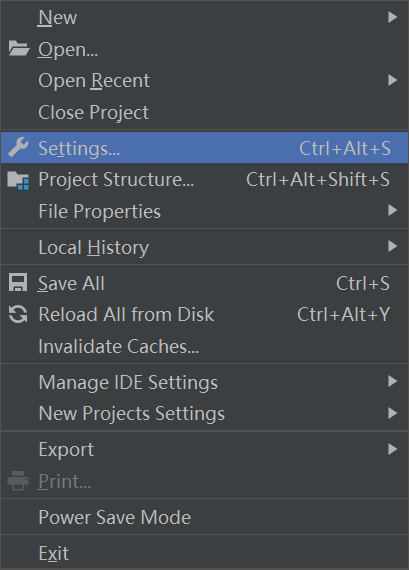This screenshot has width=409, height=570.
Task: Click the printer icon next to Print
Action: [x=18, y=481]
